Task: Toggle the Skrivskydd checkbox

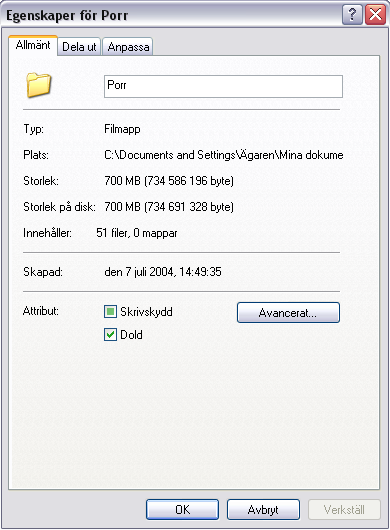Action: click(x=110, y=311)
